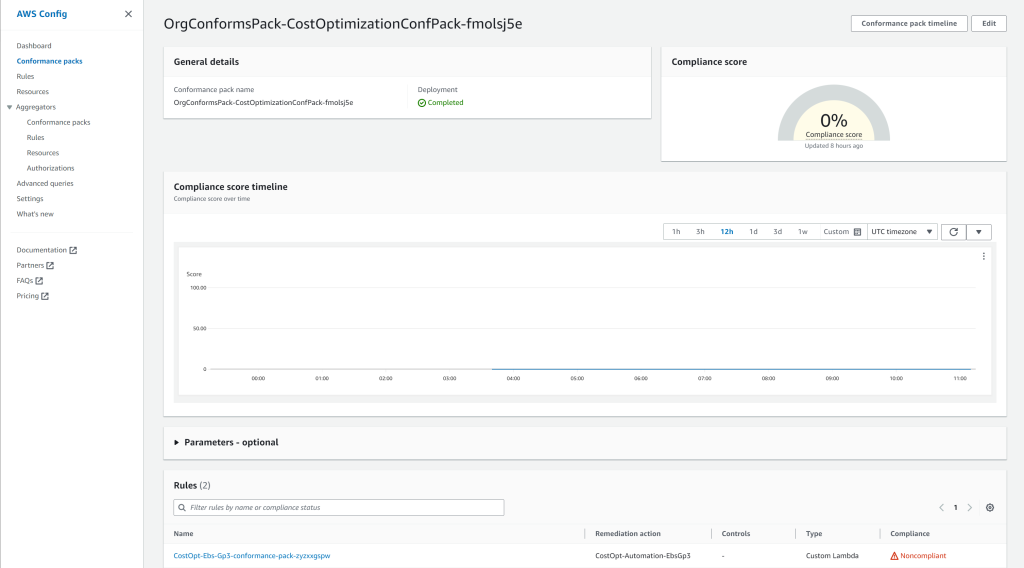Open the refresh interval dropdown arrow
Screen dimensions: 1024x568
pos(979,232)
